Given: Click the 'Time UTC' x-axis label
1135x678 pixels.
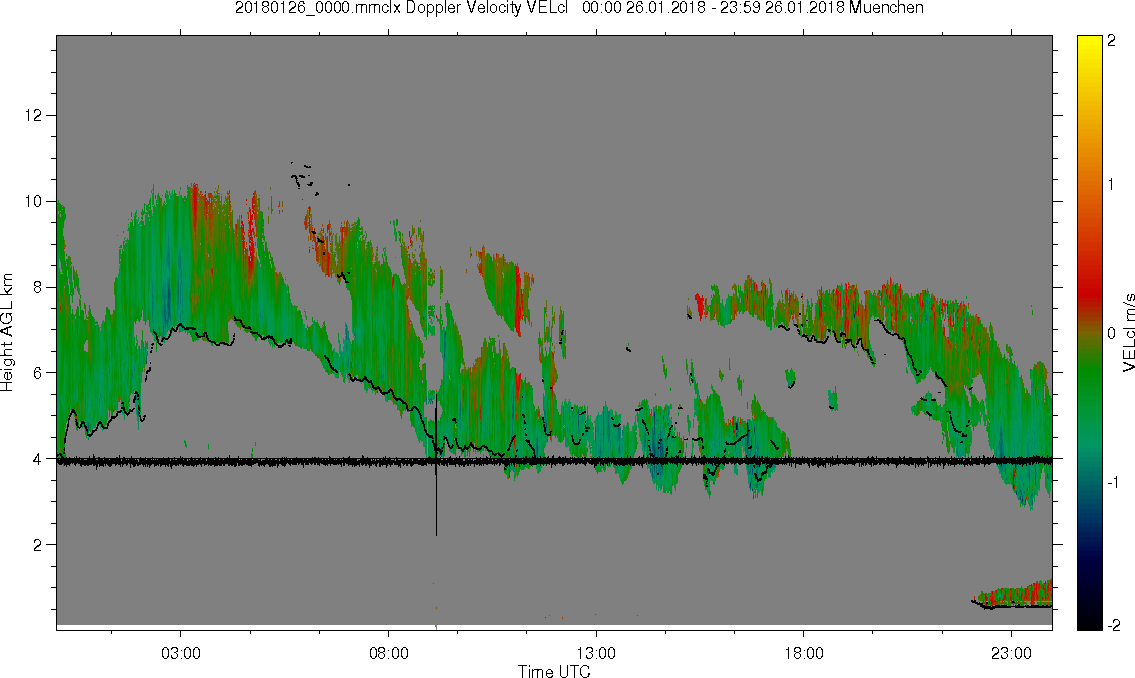Looking at the screenshot, I should tap(554, 671).
